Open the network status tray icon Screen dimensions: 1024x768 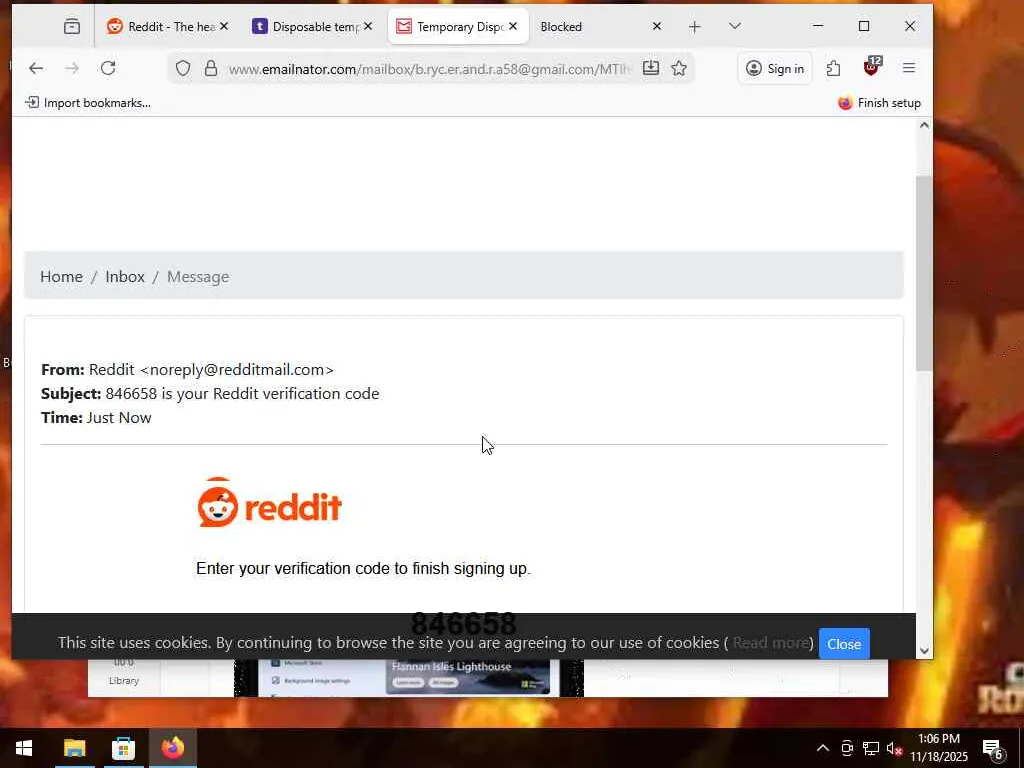click(x=871, y=748)
